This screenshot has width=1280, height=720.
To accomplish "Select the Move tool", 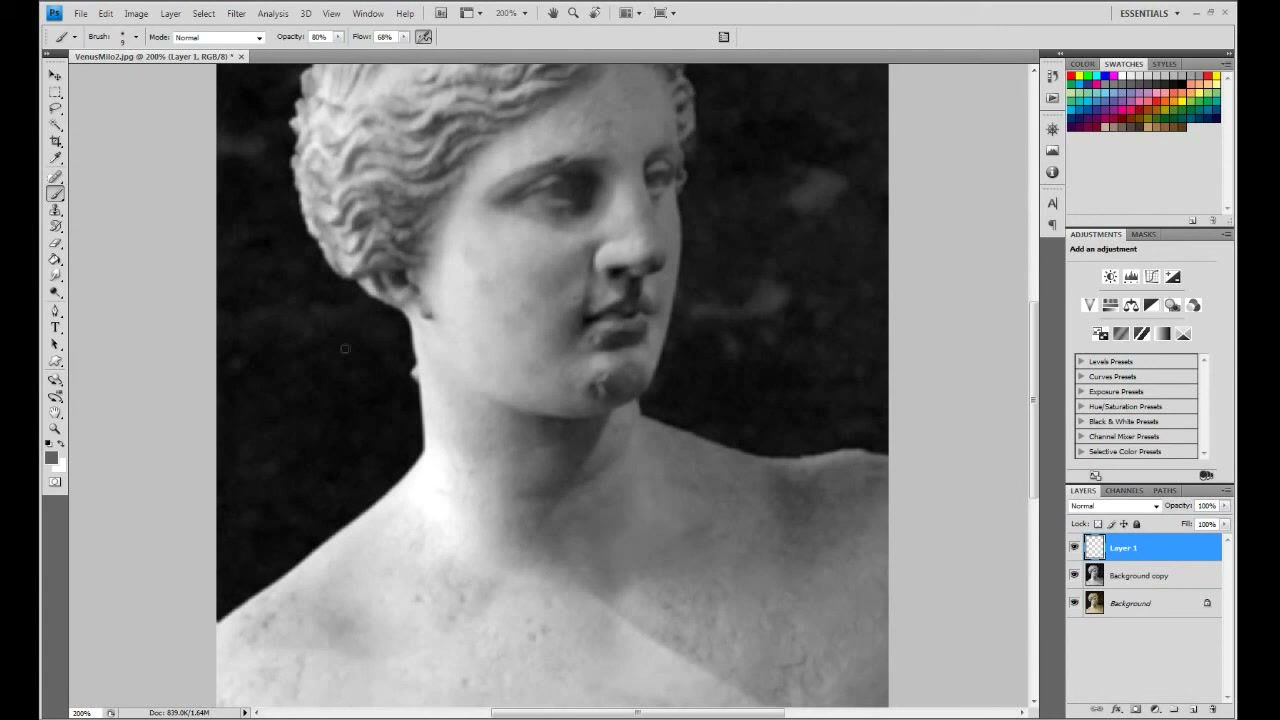I will (x=55, y=75).
